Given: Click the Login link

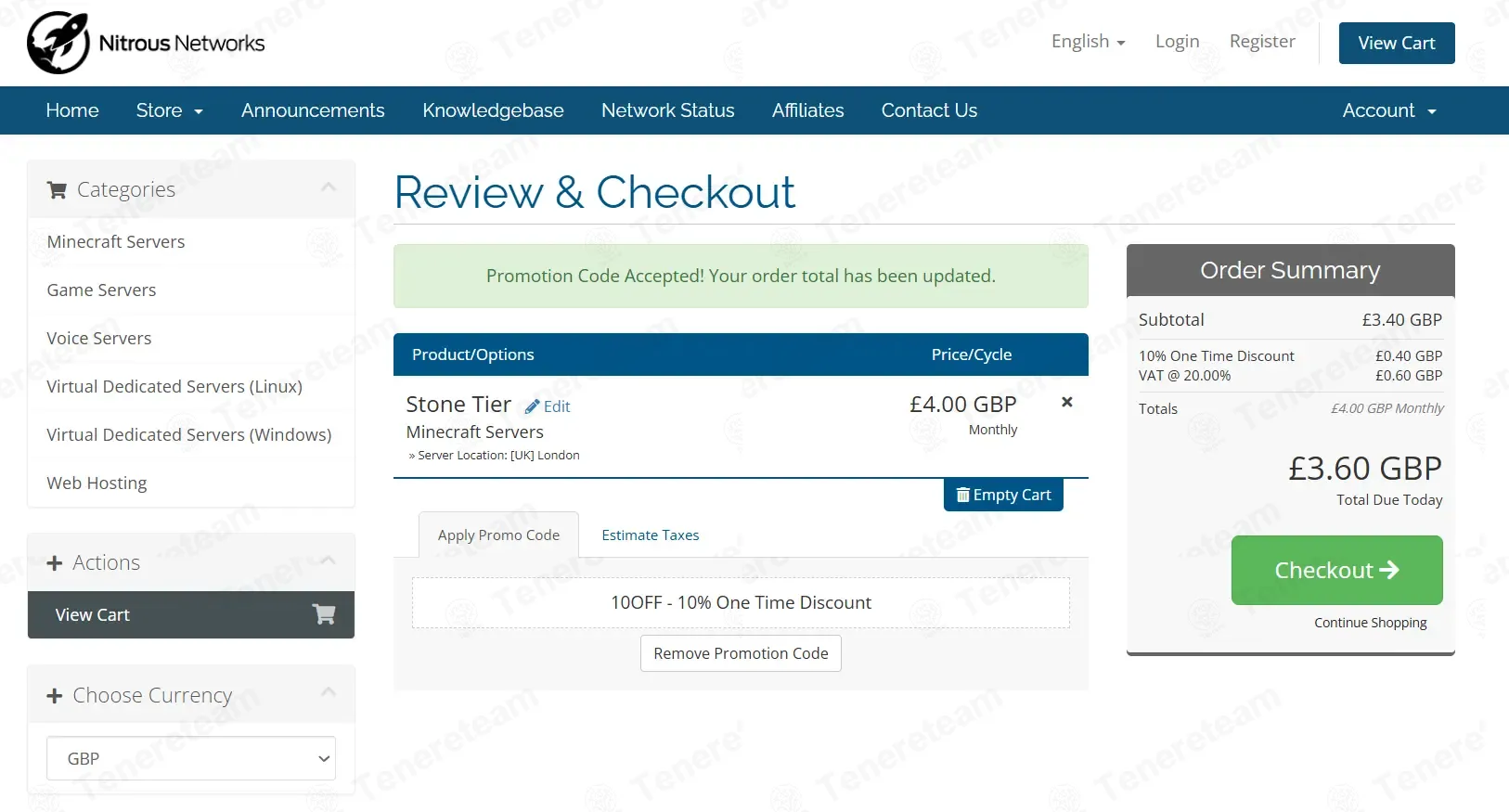Looking at the screenshot, I should click(x=1178, y=42).
